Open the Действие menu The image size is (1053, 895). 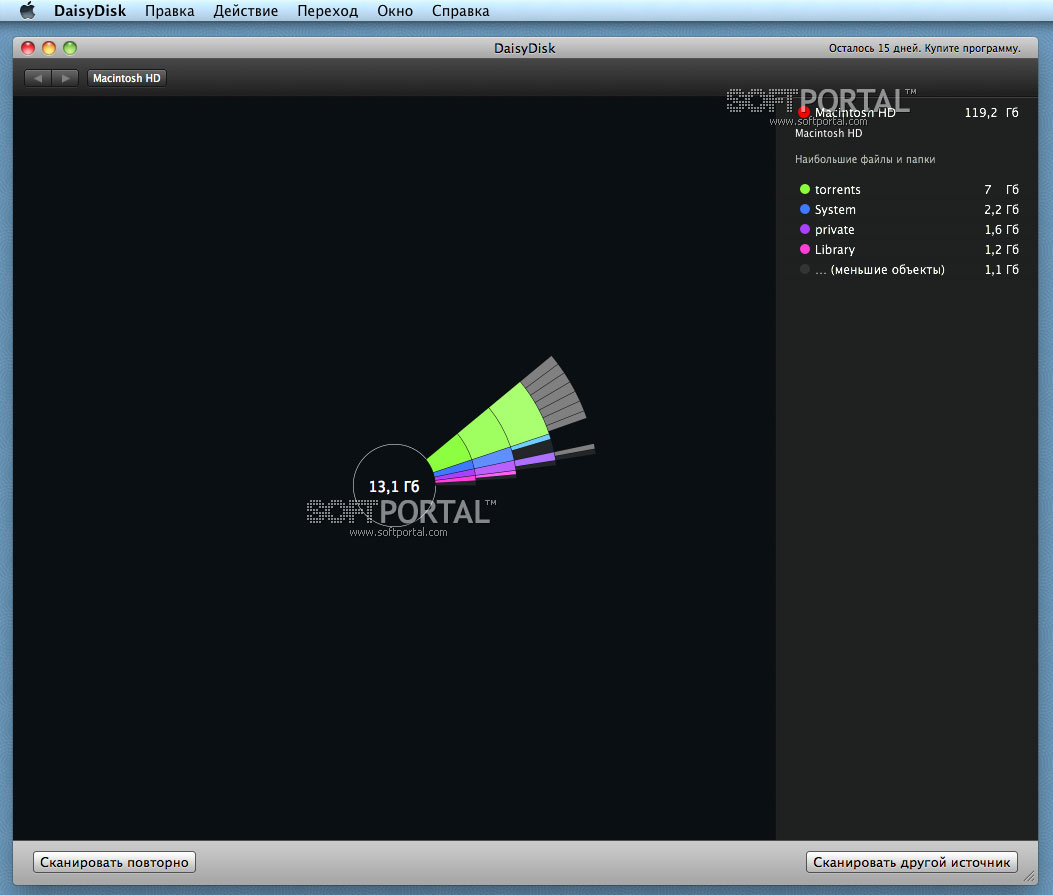[246, 11]
